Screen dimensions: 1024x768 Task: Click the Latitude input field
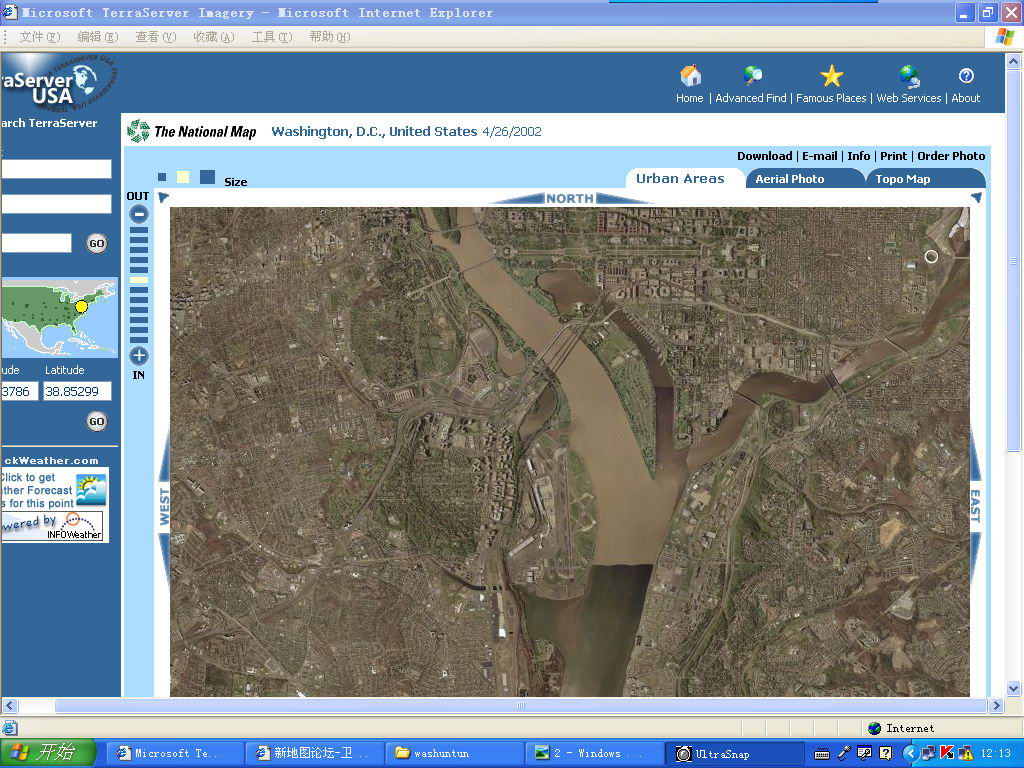(77, 392)
